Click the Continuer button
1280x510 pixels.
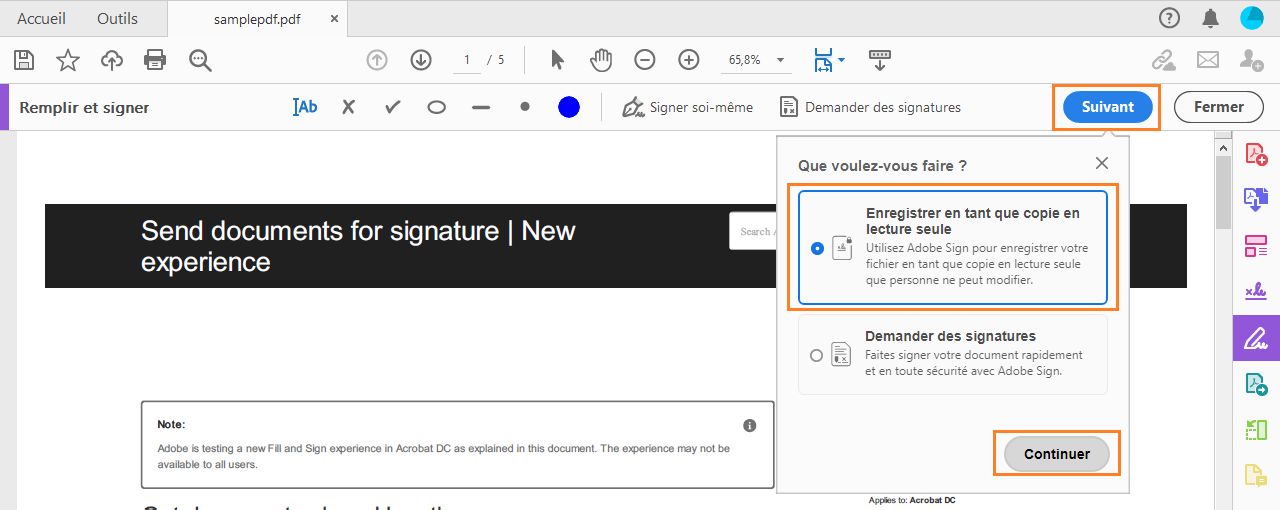pos(1057,454)
